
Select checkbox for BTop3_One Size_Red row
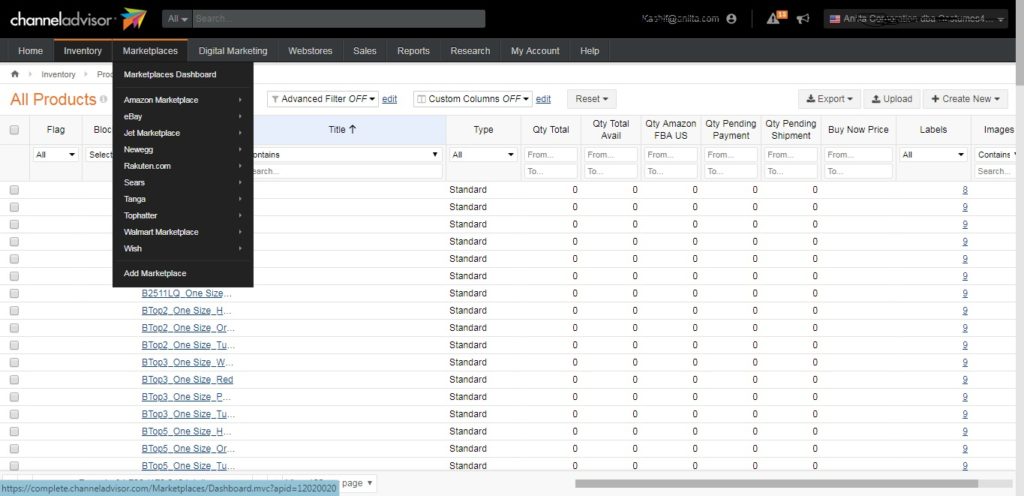click(x=14, y=380)
